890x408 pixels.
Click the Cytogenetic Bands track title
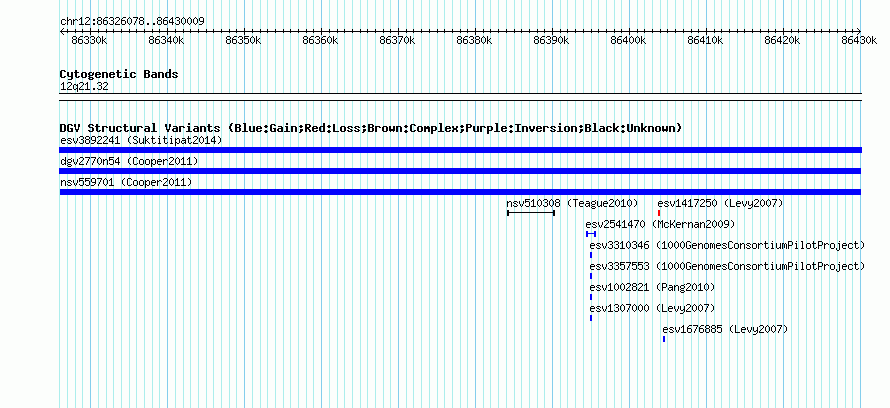click(x=119, y=74)
